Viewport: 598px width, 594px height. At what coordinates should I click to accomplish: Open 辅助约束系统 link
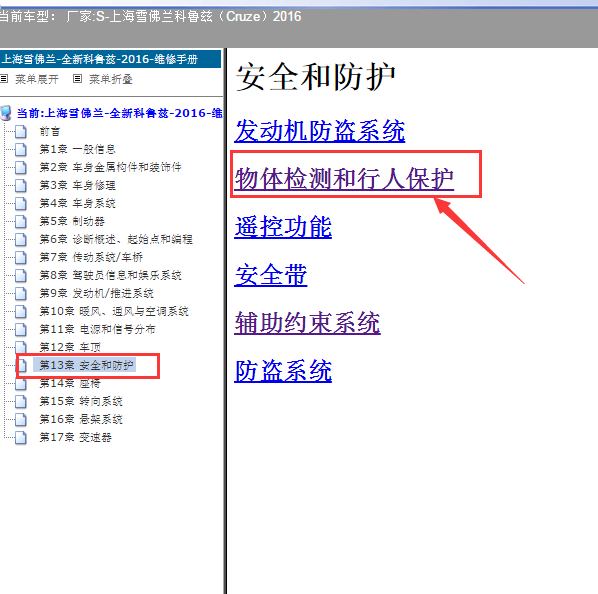tap(307, 323)
